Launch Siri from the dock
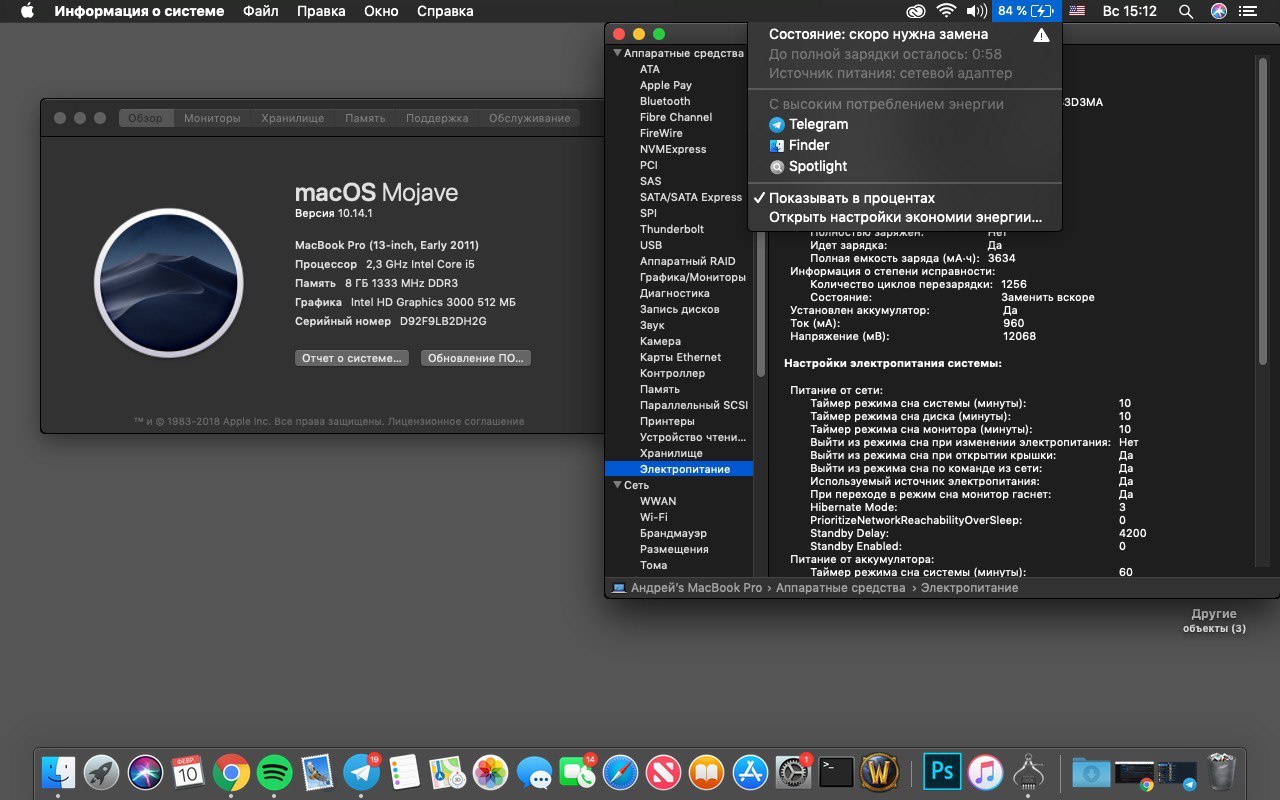This screenshot has height=800, width=1280. click(x=145, y=771)
